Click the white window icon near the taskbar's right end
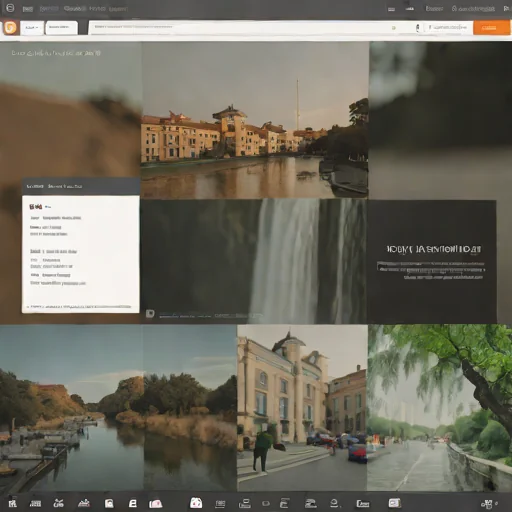 (394, 503)
